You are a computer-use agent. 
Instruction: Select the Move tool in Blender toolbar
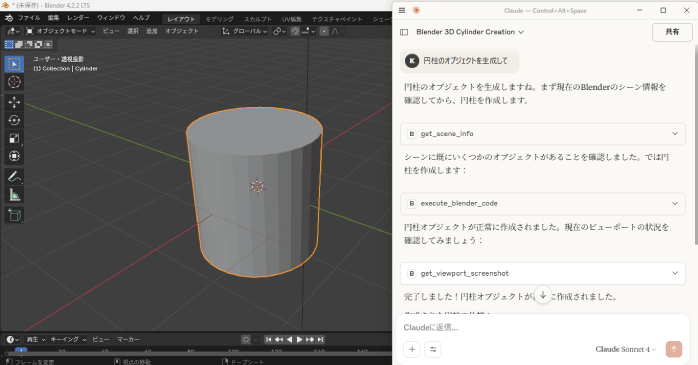[x=14, y=102]
